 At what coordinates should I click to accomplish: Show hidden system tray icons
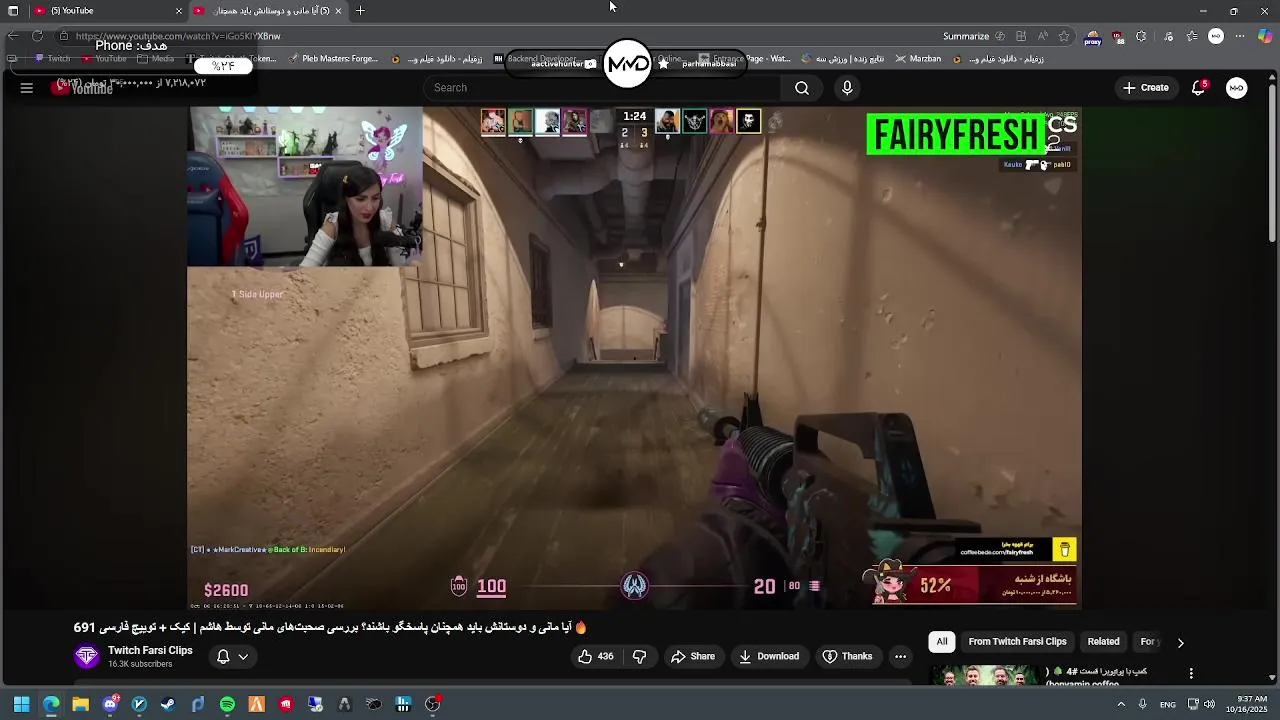tap(1121, 704)
